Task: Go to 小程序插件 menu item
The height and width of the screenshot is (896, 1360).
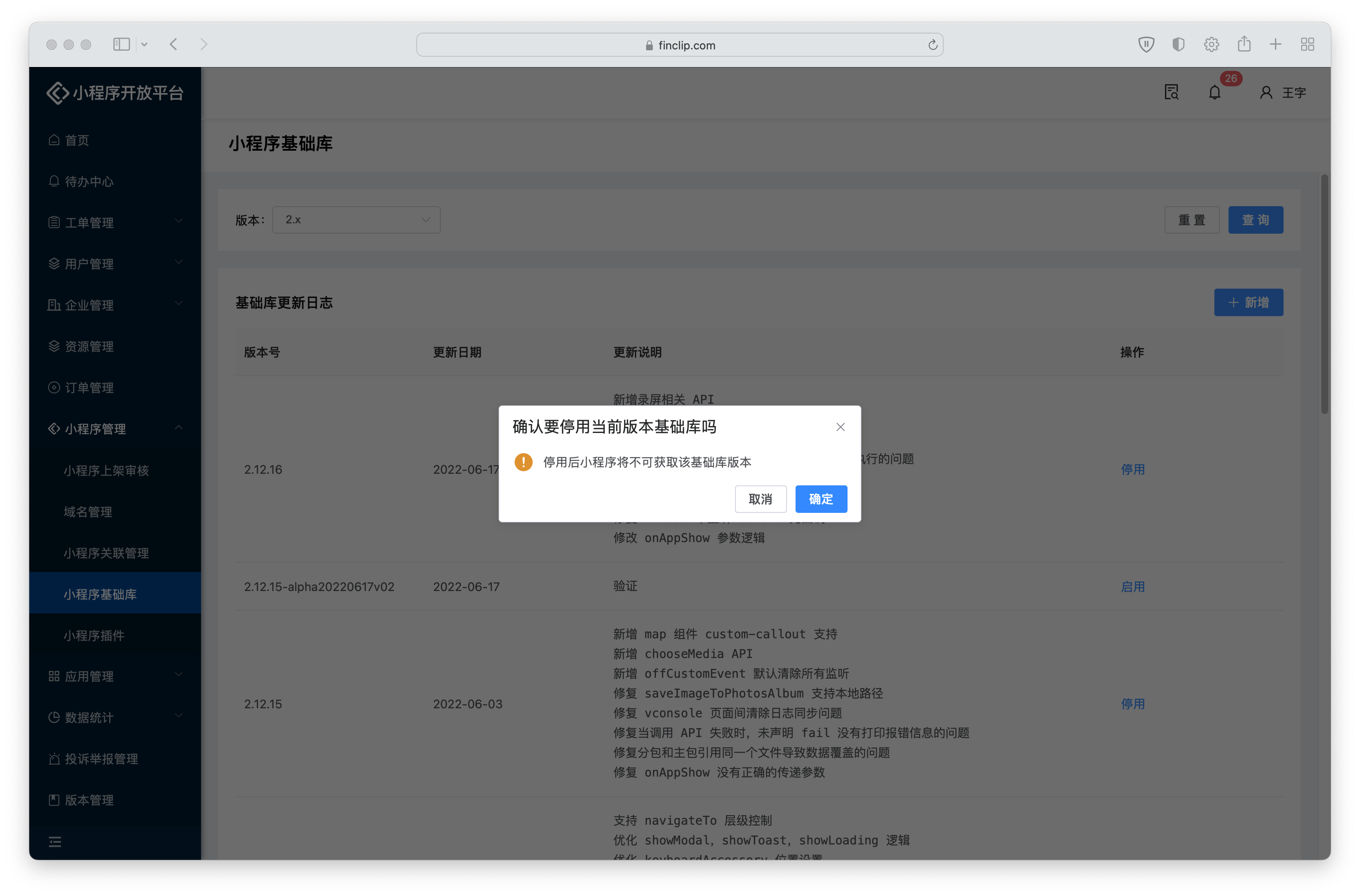Action: point(94,635)
